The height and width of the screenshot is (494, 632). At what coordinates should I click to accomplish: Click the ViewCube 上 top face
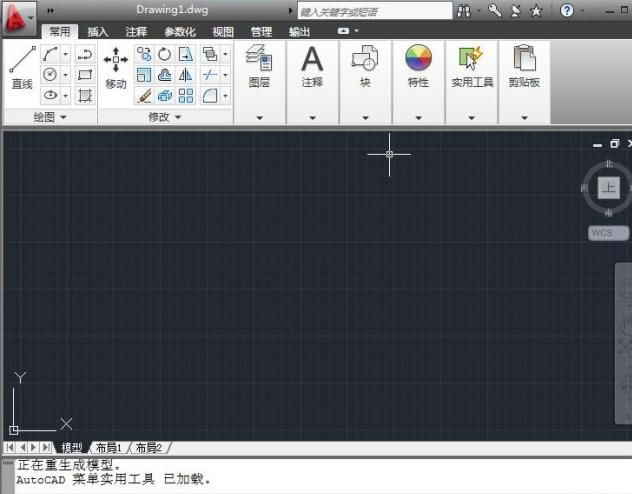tap(608, 187)
